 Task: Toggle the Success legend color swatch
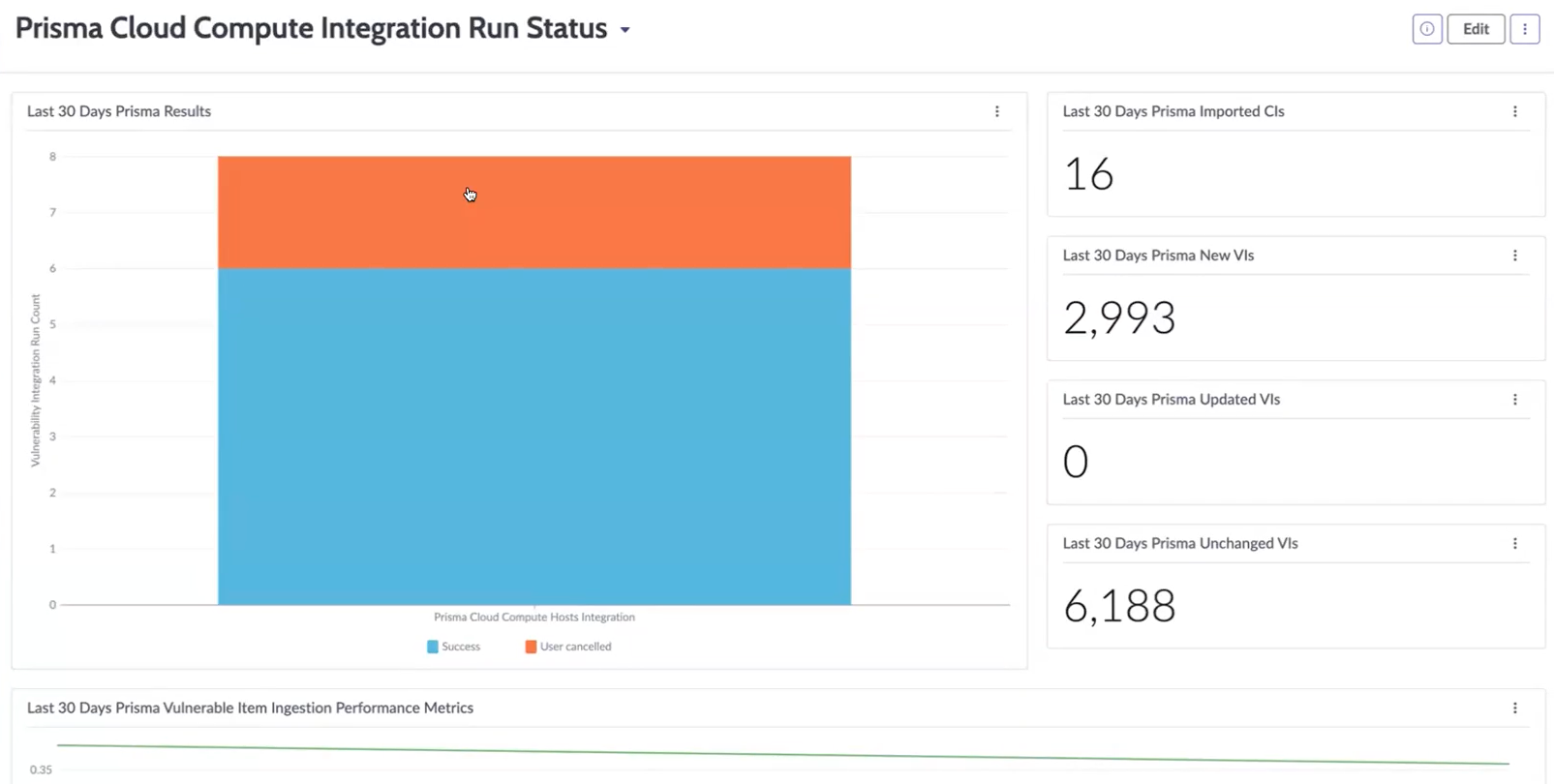click(433, 647)
